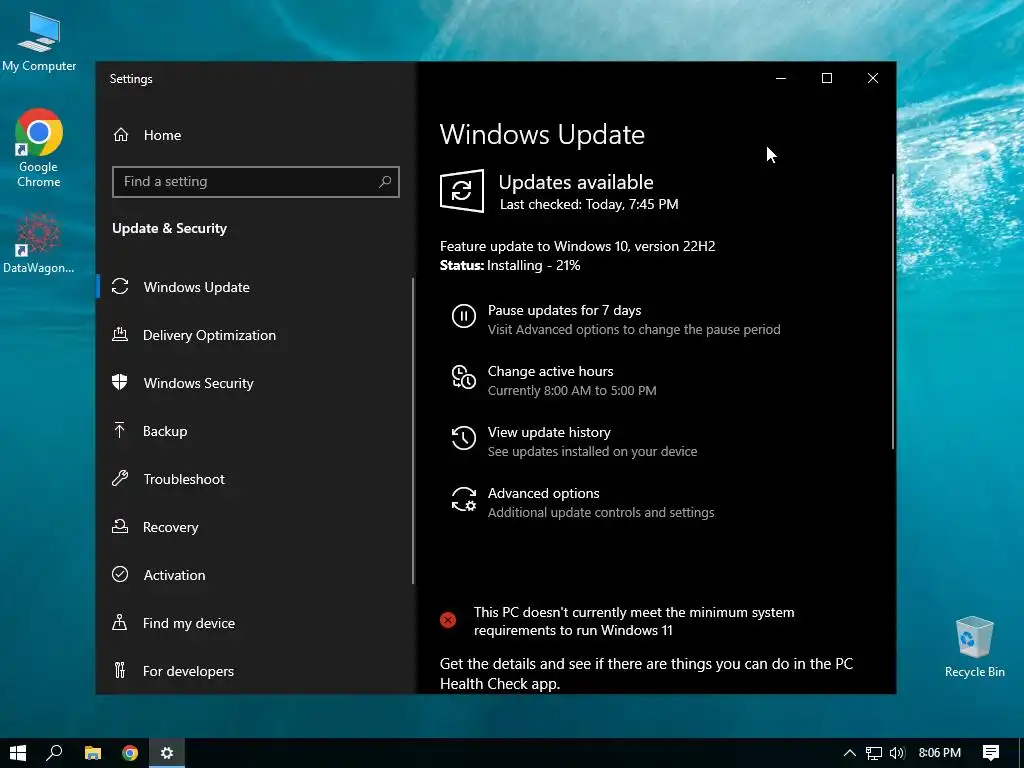Launch Chrome from the taskbar

coord(130,753)
